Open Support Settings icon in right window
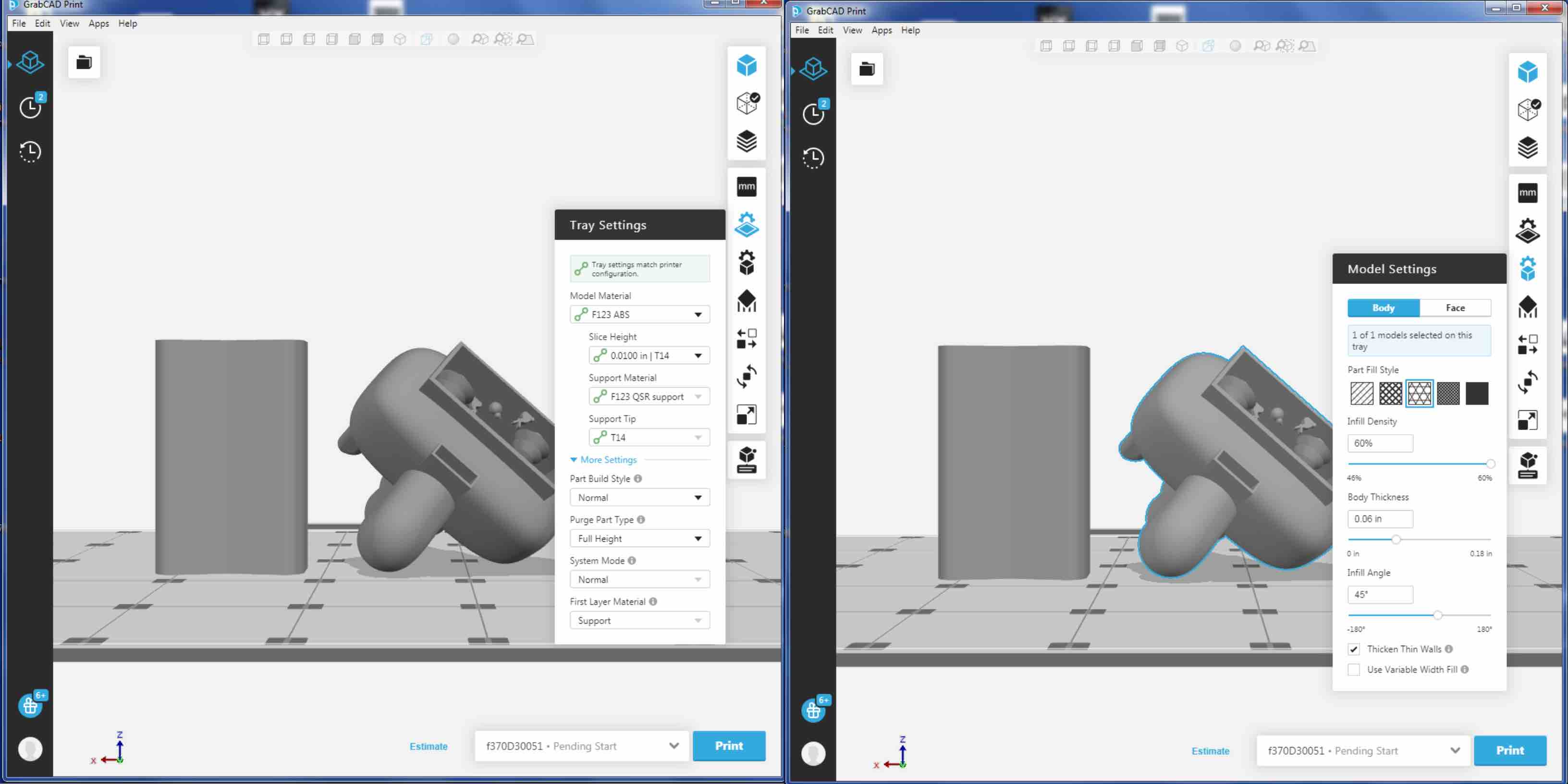The image size is (1568, 784). tap(1527, 307)
